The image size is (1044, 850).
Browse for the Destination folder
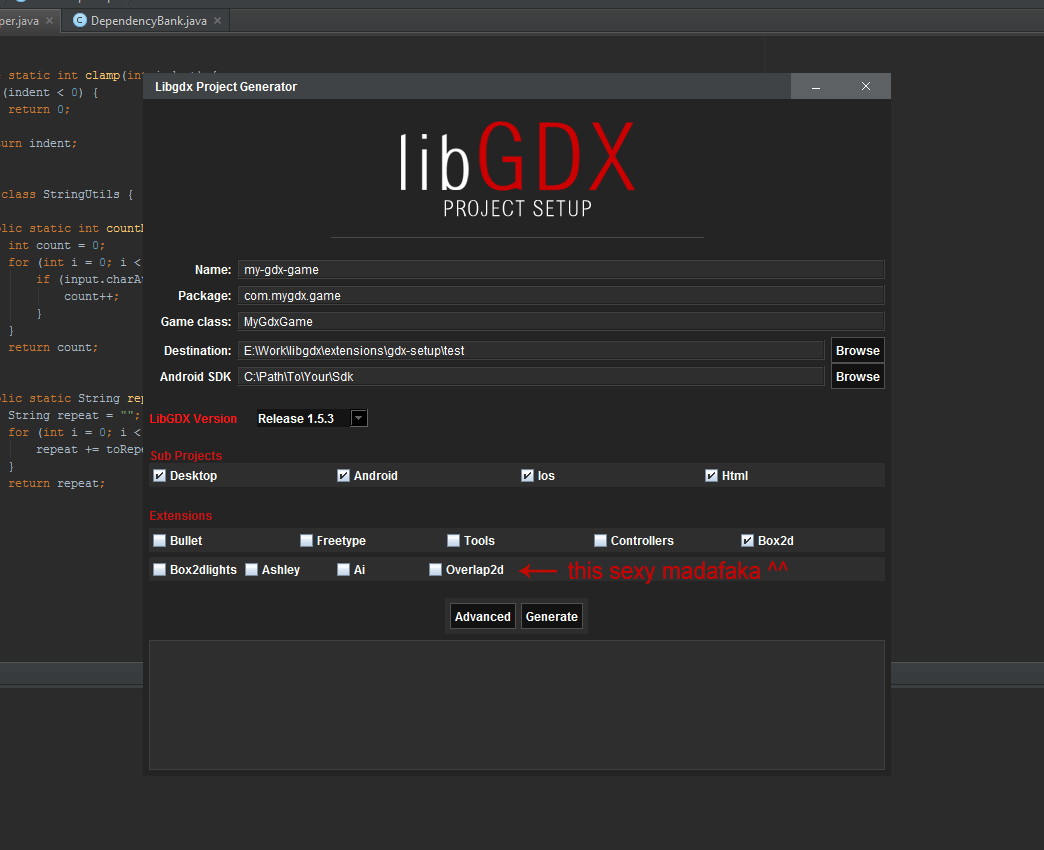[x=858, y=350]
